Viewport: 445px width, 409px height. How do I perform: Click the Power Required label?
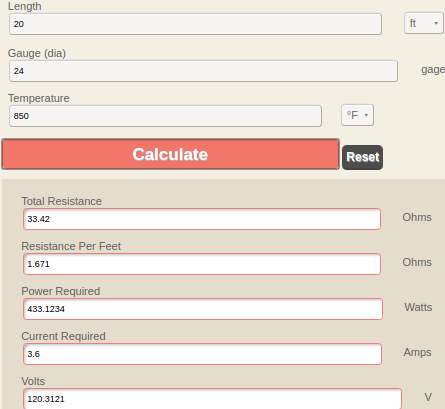click(x=61, y=291)
